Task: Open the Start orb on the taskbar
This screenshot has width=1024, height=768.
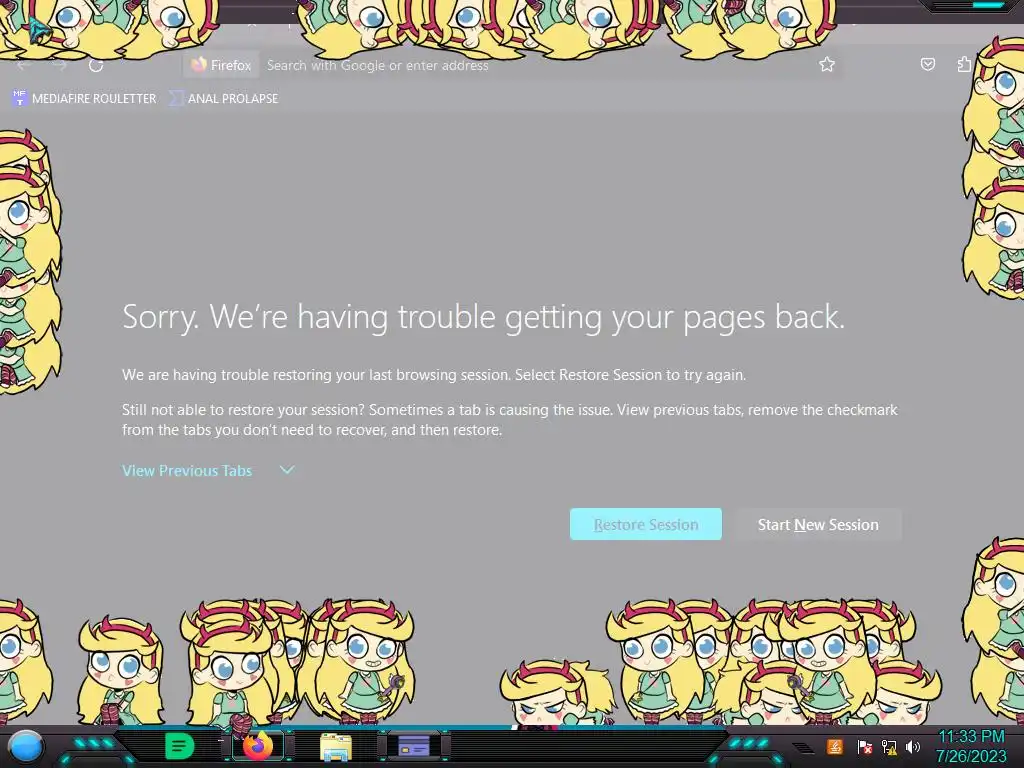Action: tap(26, 747)
